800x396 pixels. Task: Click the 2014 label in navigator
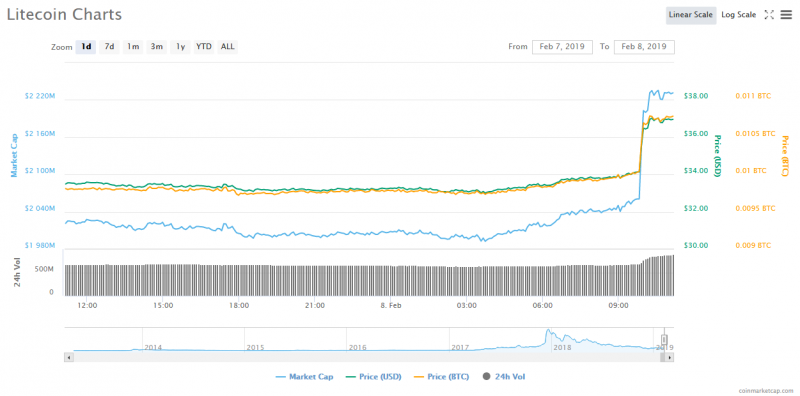click(153, 348)
